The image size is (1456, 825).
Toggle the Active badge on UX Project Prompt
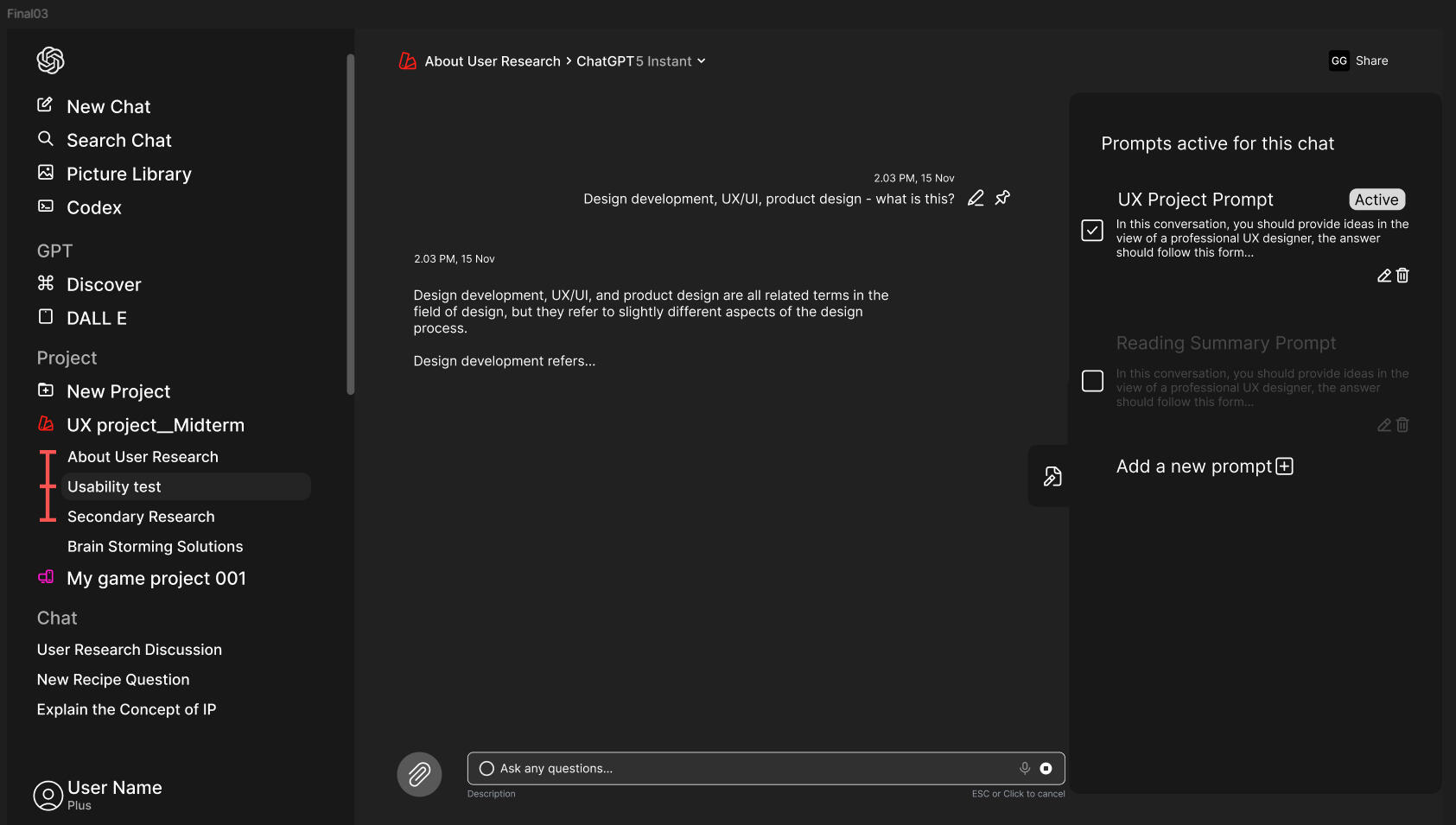[x=1376, y=199]
